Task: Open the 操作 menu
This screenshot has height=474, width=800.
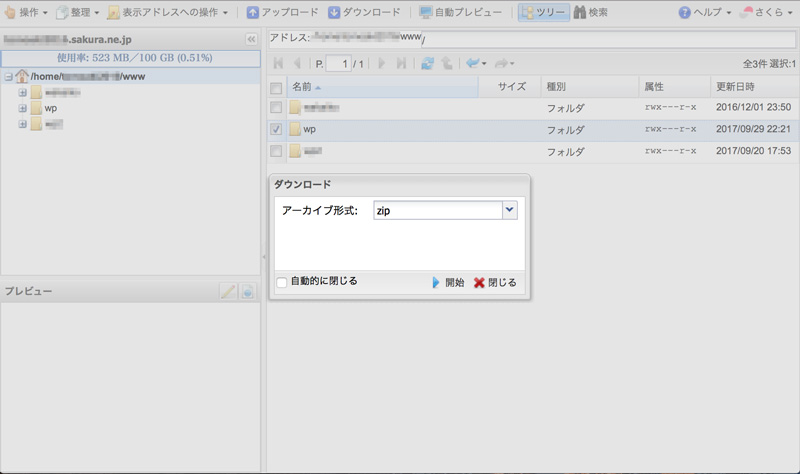Action: pos(26,12)
